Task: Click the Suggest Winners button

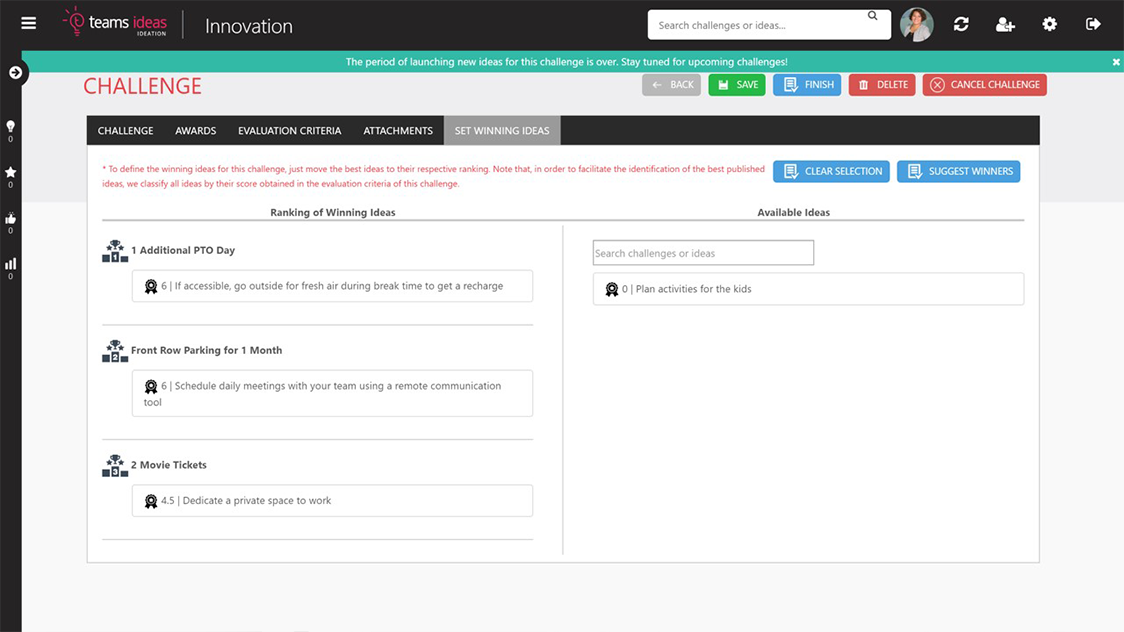Action: 958,171
